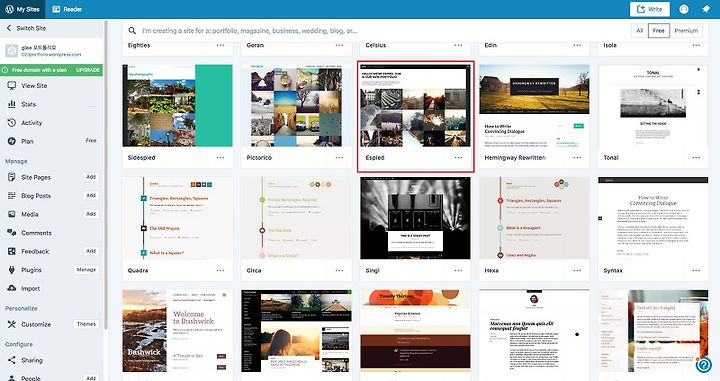Image resolution: width=720 pixels, height=381 pixels.
Task: Click Switch Site back arrow
Action: [x=9, y=28]
